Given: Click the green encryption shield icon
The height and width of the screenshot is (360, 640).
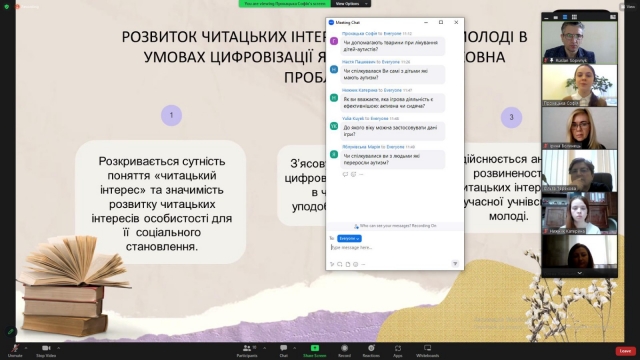Looking at the screenshot, I should click(7, 7).
